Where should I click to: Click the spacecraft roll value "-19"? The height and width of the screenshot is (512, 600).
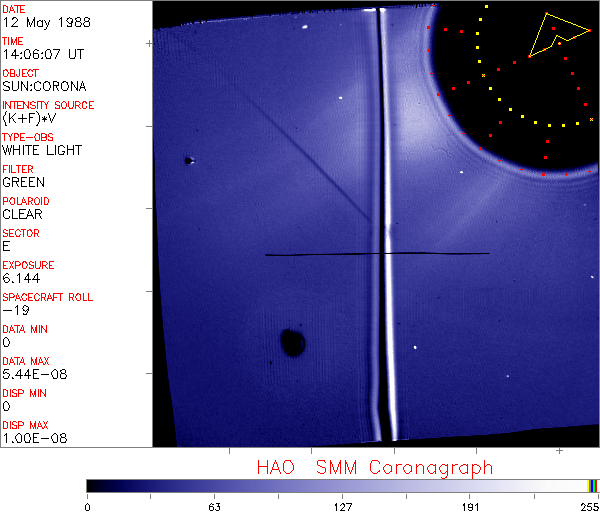click(16, 310)
